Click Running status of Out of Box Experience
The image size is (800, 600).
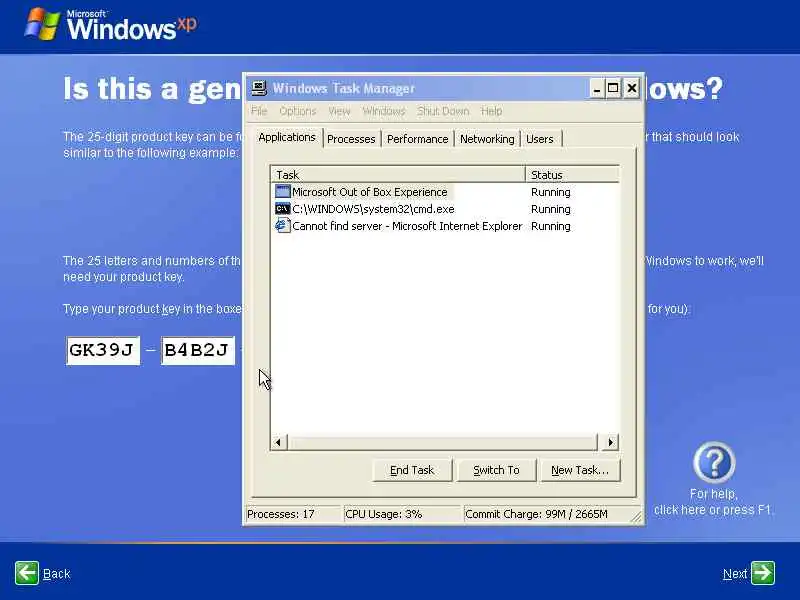[551, 192]
